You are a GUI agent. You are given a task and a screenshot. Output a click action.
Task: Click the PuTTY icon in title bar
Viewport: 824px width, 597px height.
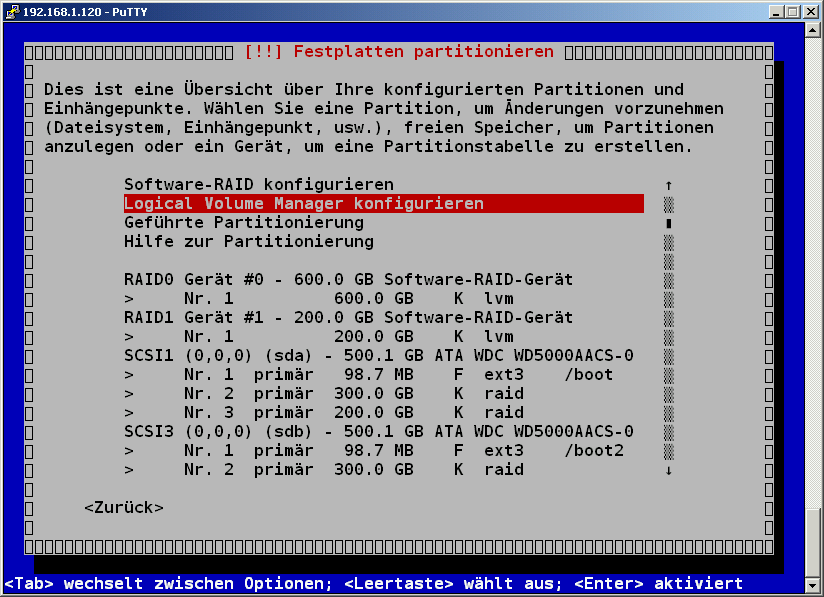(x=12, y=12)
